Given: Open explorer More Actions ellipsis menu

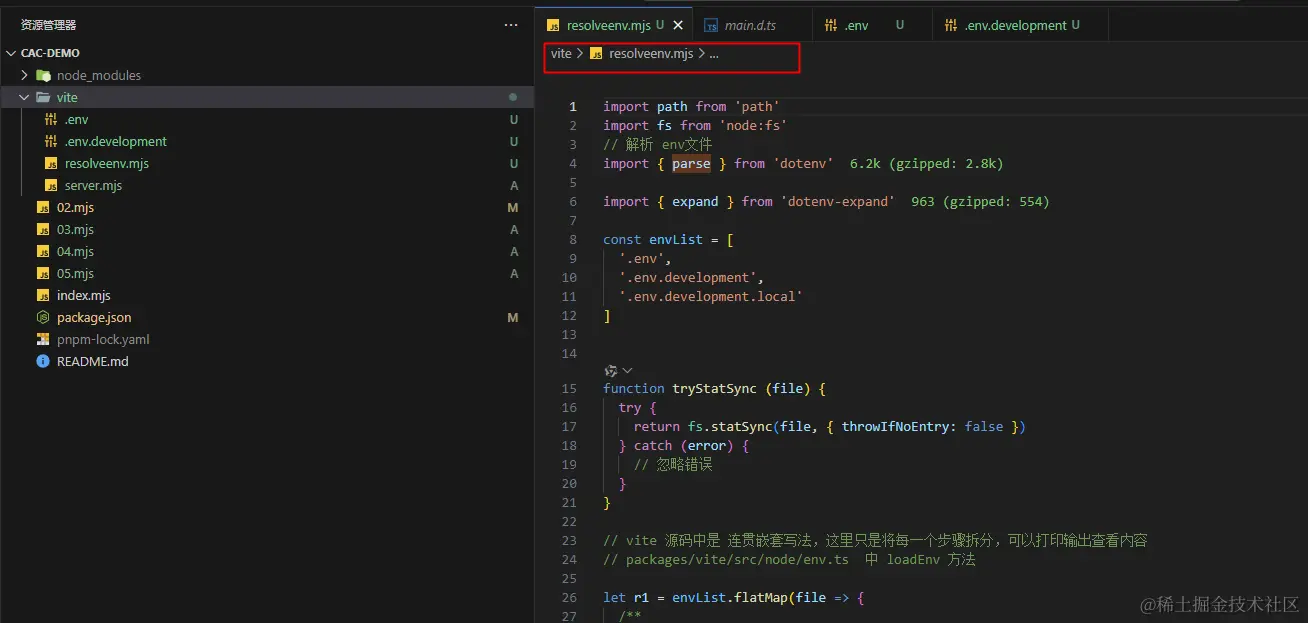Looking at the screenshot, I should [x=511, y=25].
